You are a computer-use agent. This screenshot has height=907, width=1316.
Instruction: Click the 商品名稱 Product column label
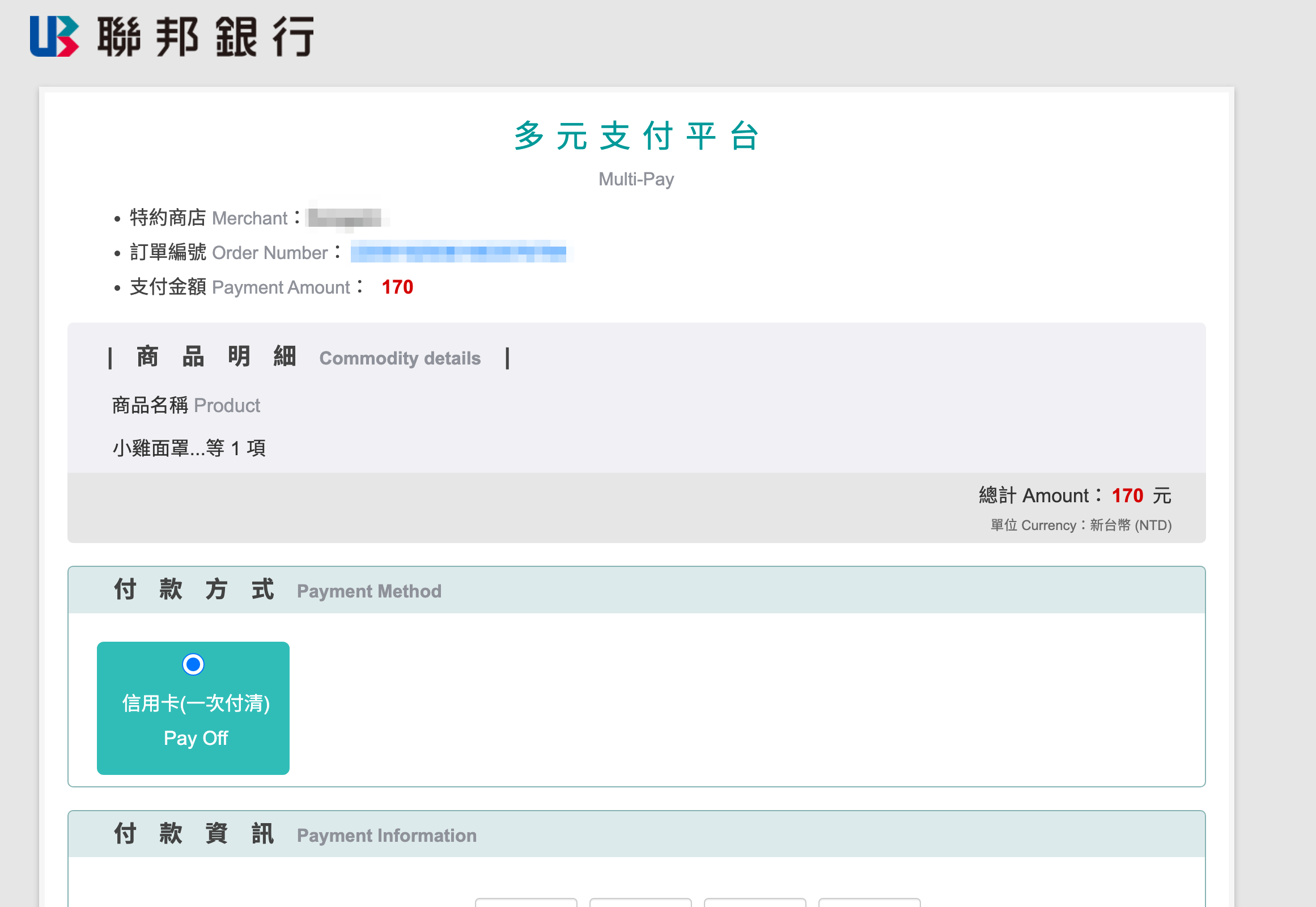186,405
